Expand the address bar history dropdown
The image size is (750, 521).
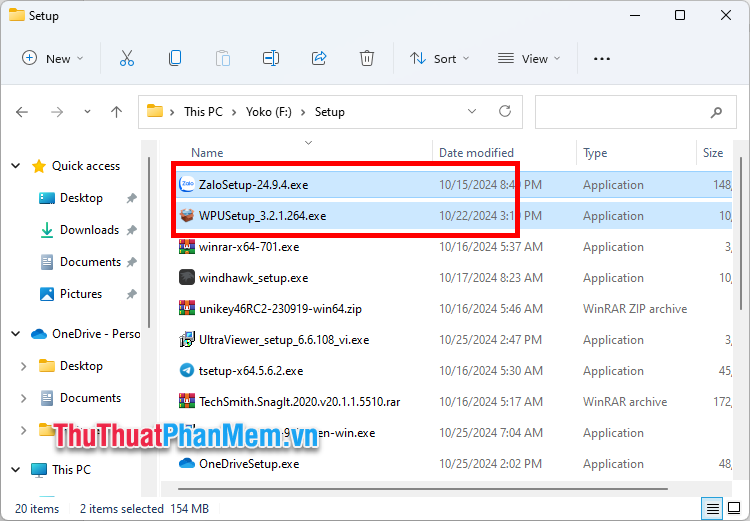(x=472, y=111)
